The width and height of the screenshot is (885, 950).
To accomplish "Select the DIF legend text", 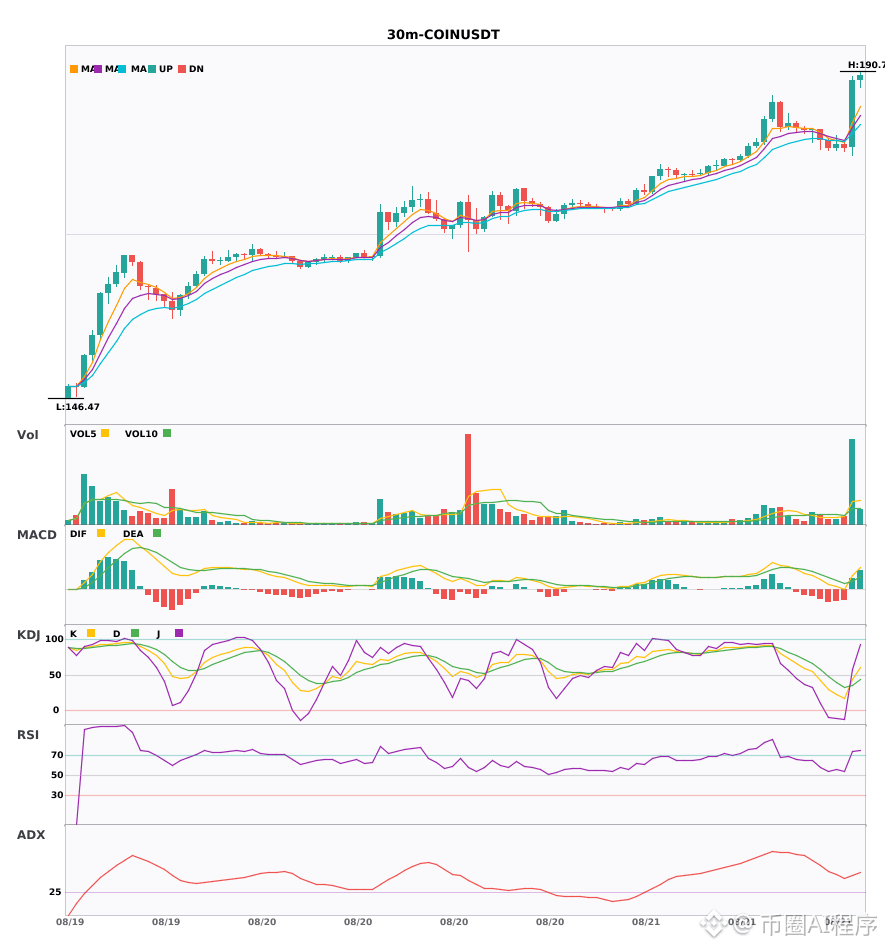I will 78,534.
